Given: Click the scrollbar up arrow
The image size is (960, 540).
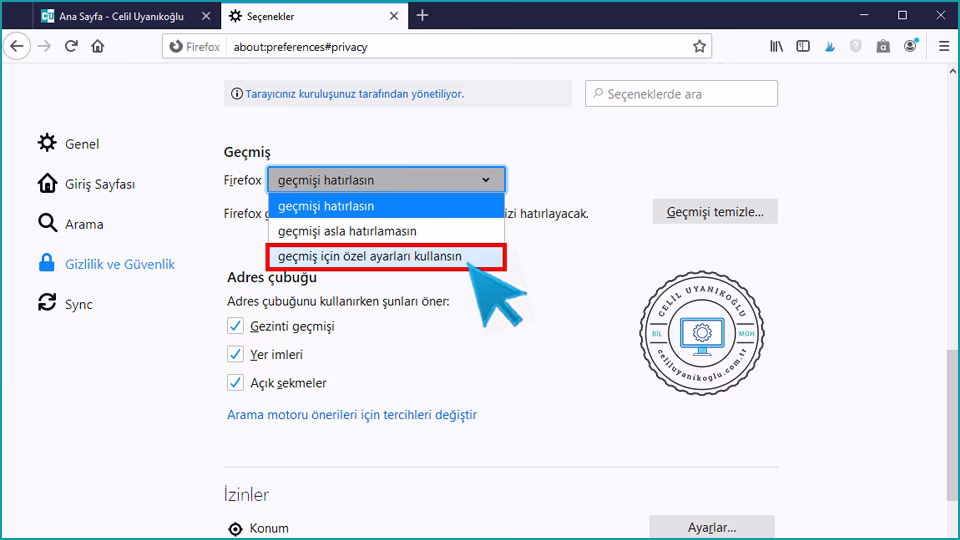Looking at the screenshot, I should (952, 71).
